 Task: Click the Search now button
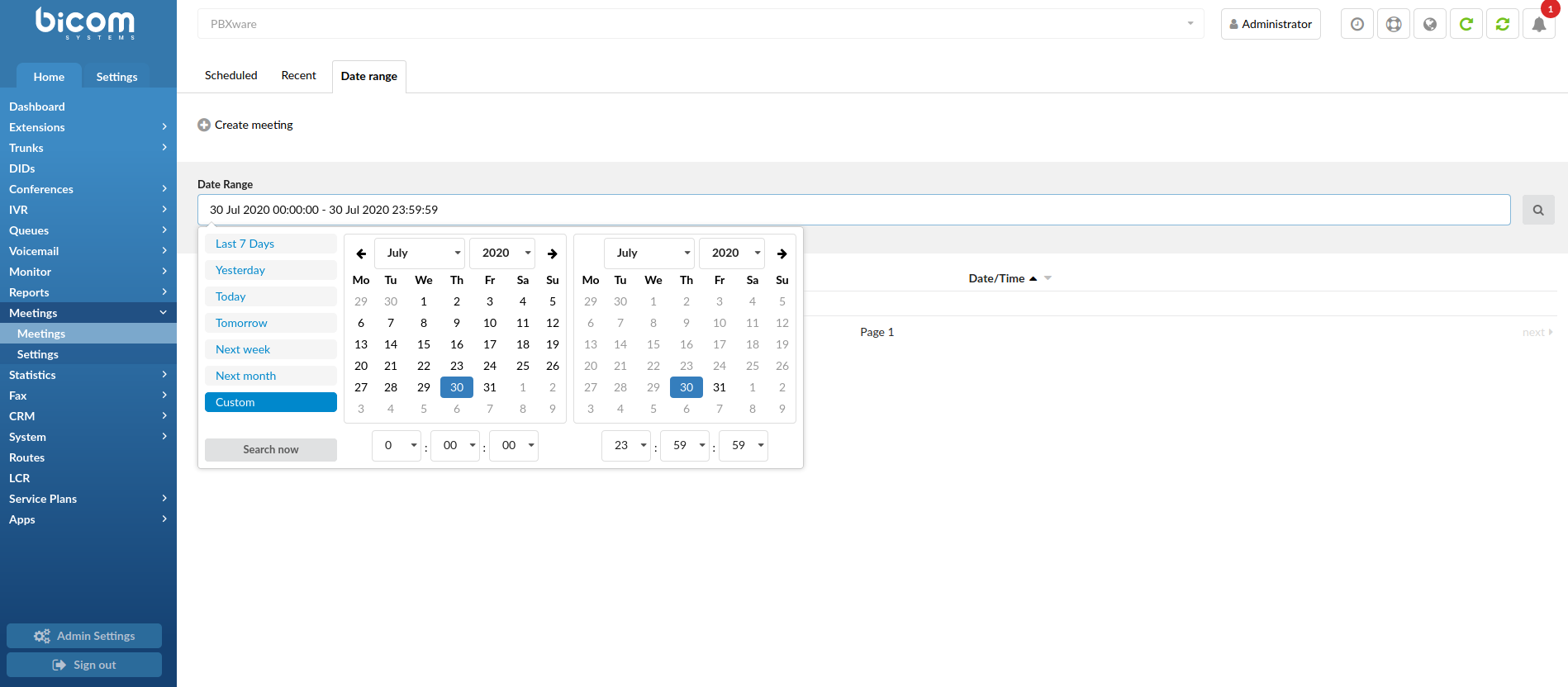tap(271, 449)
